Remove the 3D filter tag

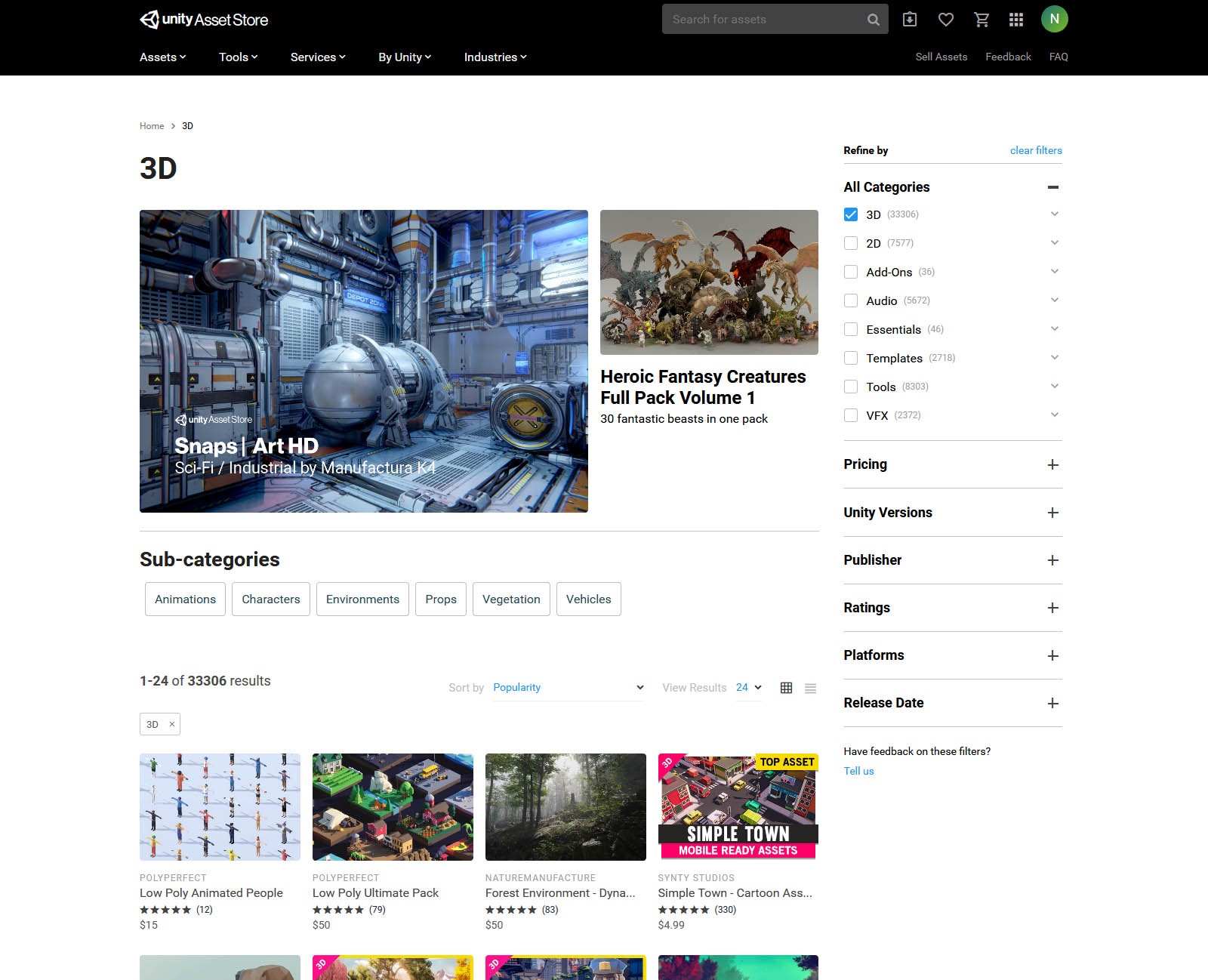172,724
